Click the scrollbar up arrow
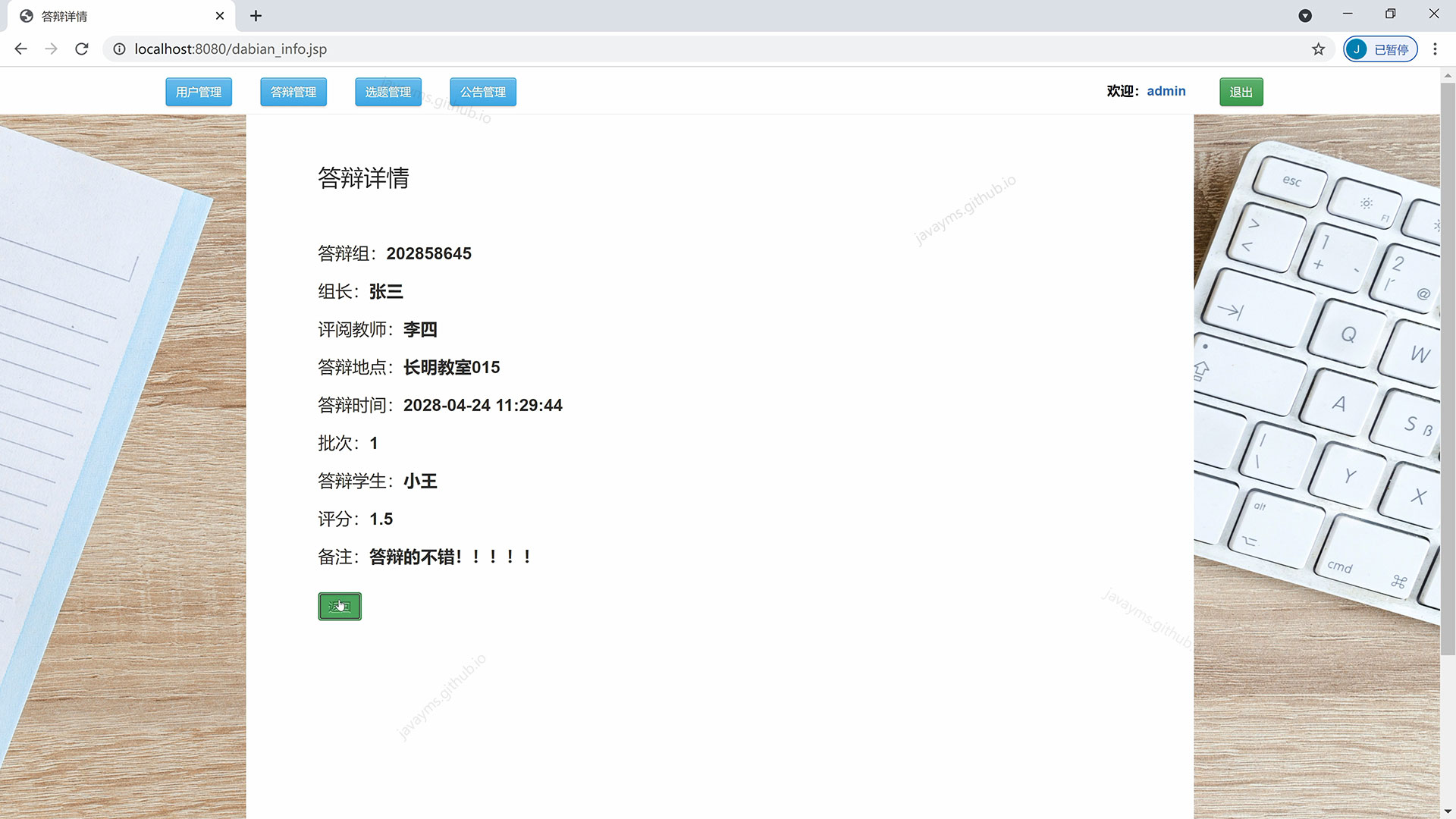Viewport: 1456px width, 819px height. pos(1448,75)
